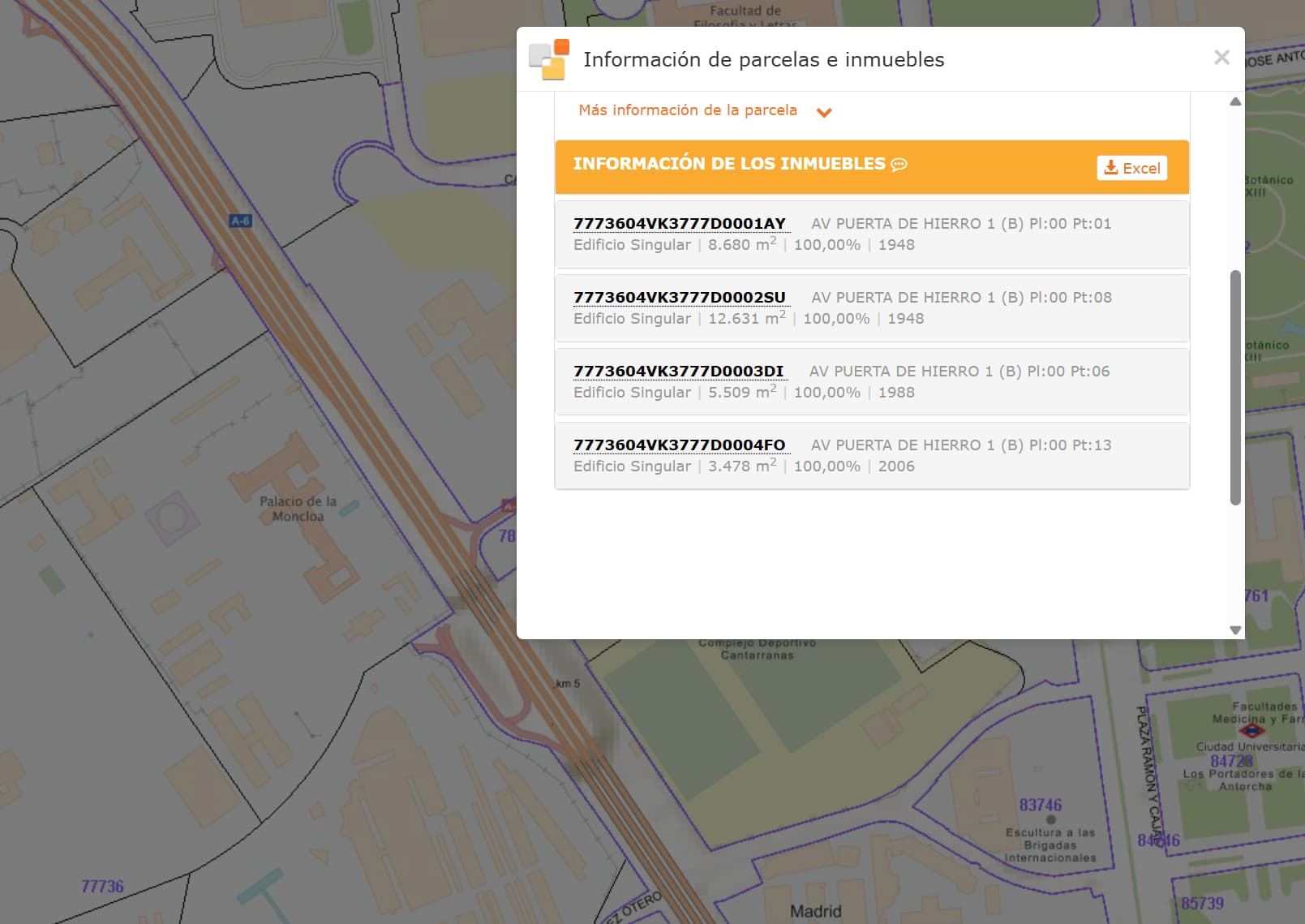Screen dimensions: 1305x924
Task: Click the Catastro logo icon in dialog header
Action: pyautogui.click(x=549, y=59)
